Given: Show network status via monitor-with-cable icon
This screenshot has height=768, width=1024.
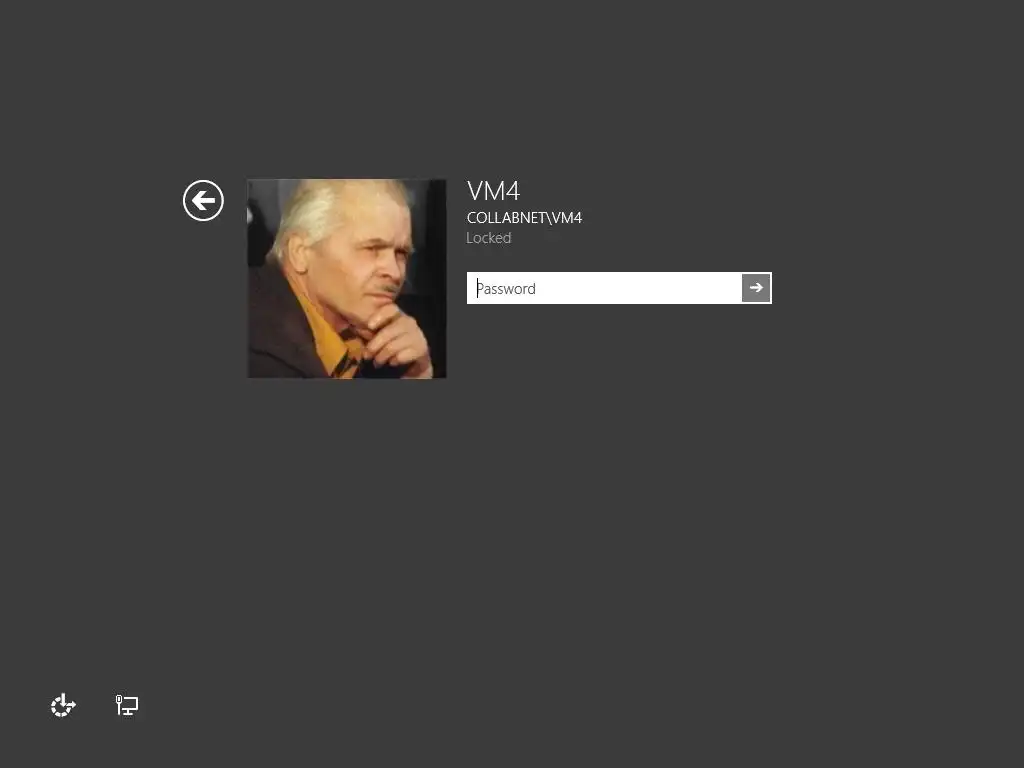Looking at the screenshot, I should pyautogui.click(x=127, y=705).
